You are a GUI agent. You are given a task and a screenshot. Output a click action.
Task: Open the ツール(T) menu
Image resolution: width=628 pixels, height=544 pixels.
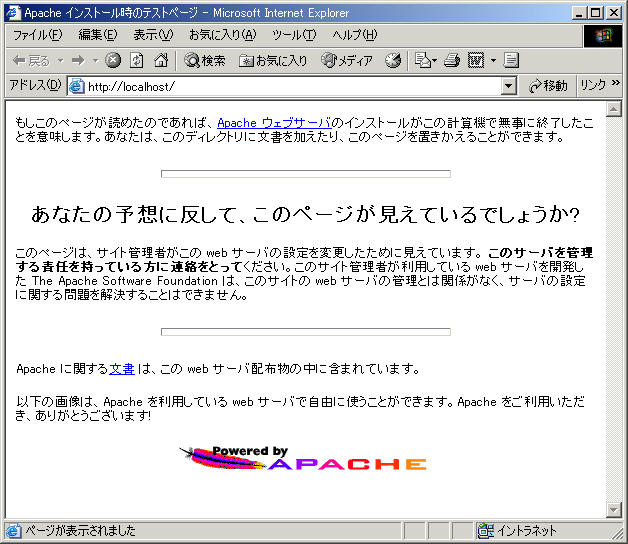tap(294, 35)
